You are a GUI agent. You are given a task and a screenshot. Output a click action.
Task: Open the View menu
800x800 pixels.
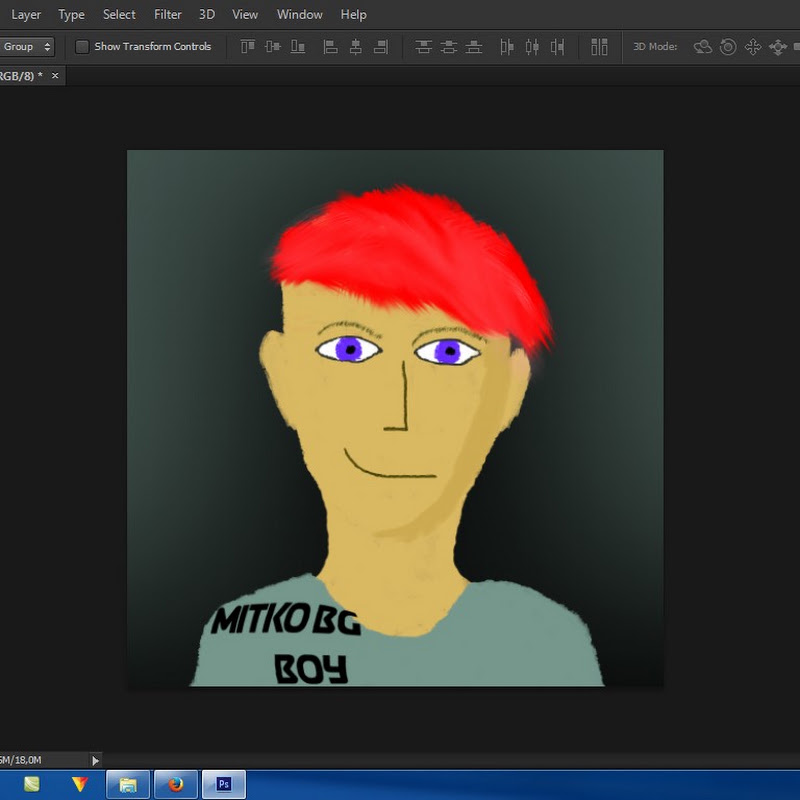(245, 14)
